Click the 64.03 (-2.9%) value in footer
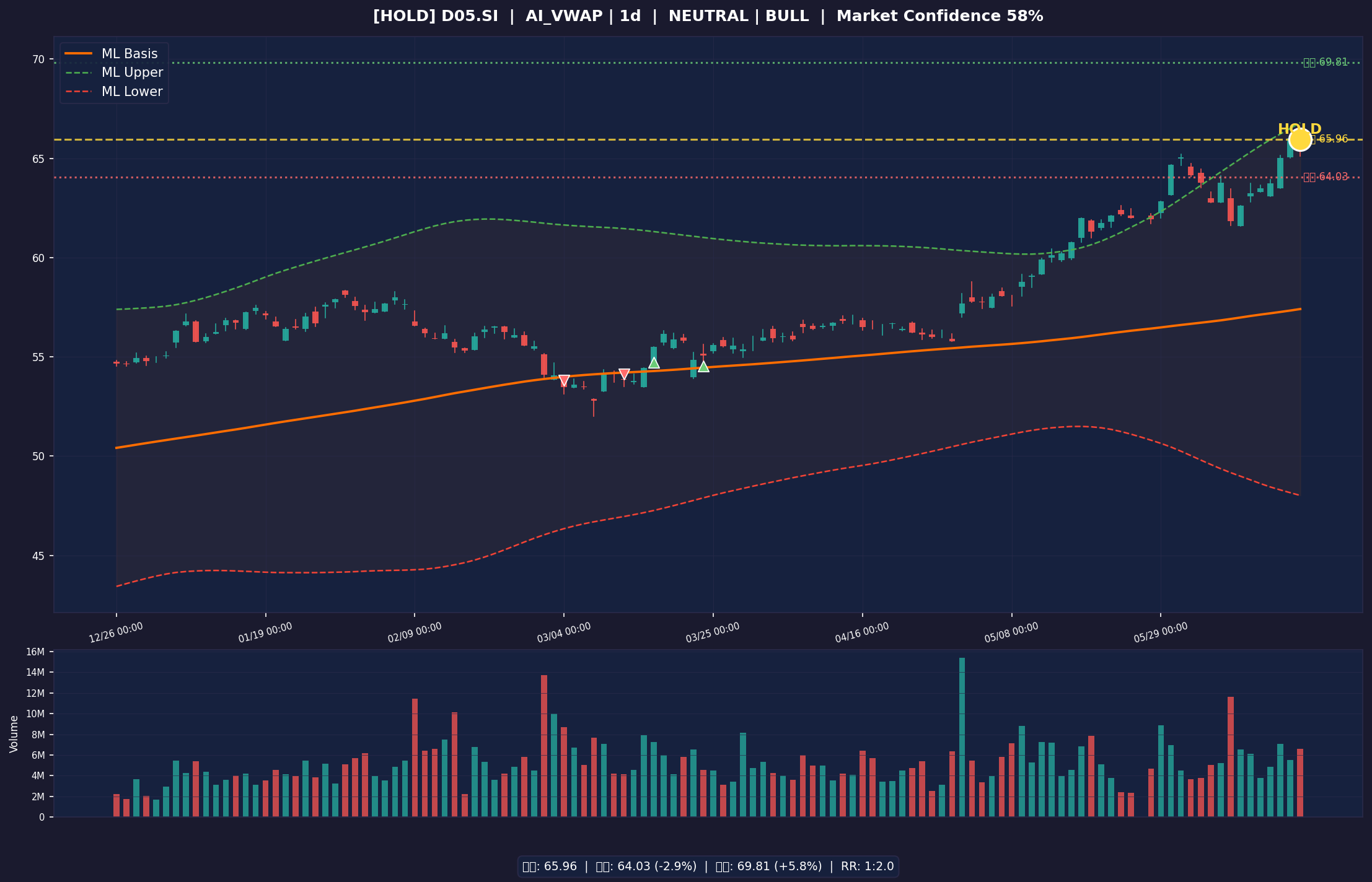Viewport: 1372px width, 882px height. point(656,867)
